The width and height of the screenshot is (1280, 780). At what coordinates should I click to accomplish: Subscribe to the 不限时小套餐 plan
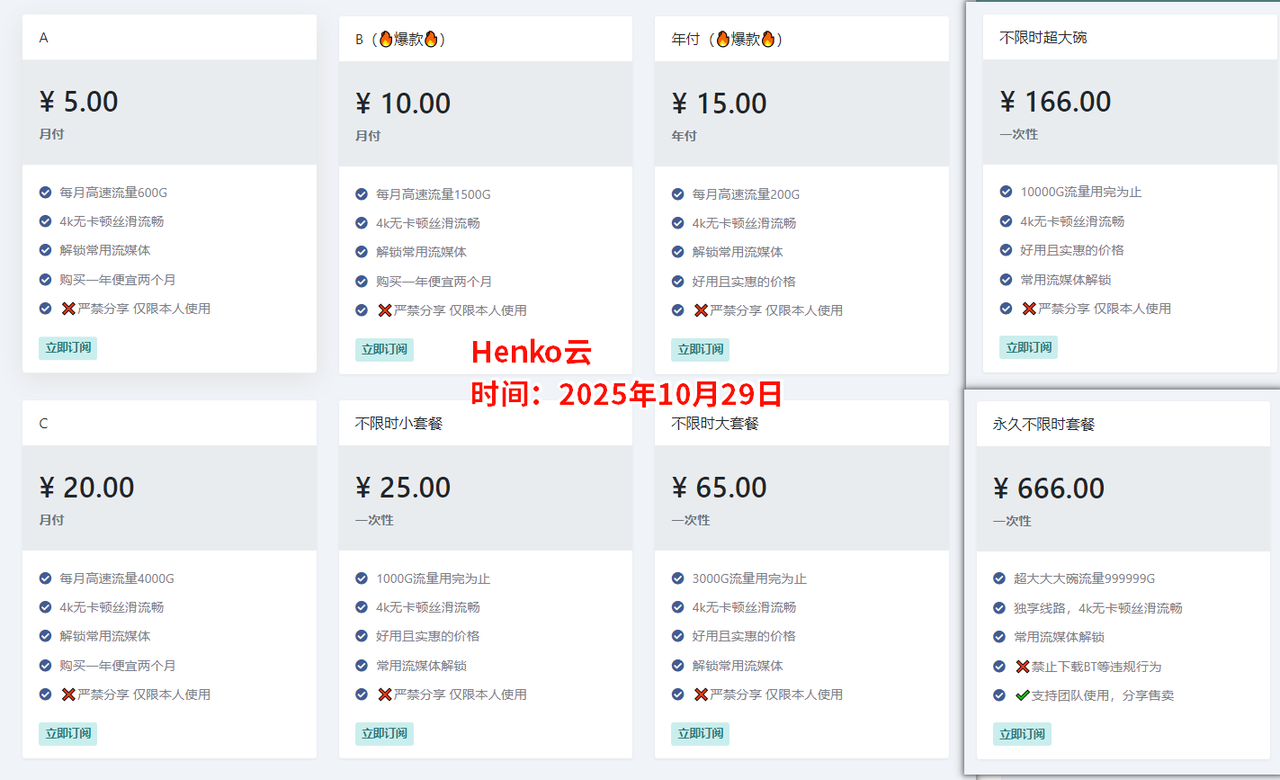(x=384, y=733)
